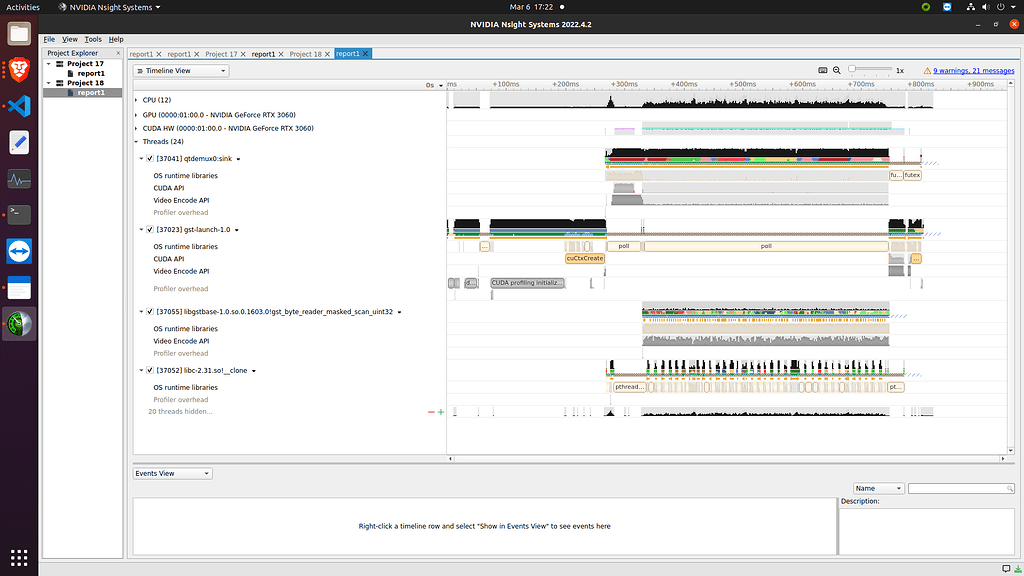Open the Events View selector
The height and width of the screenshot is (576, 1024).
pyautogui.click(x=170, y=473)
